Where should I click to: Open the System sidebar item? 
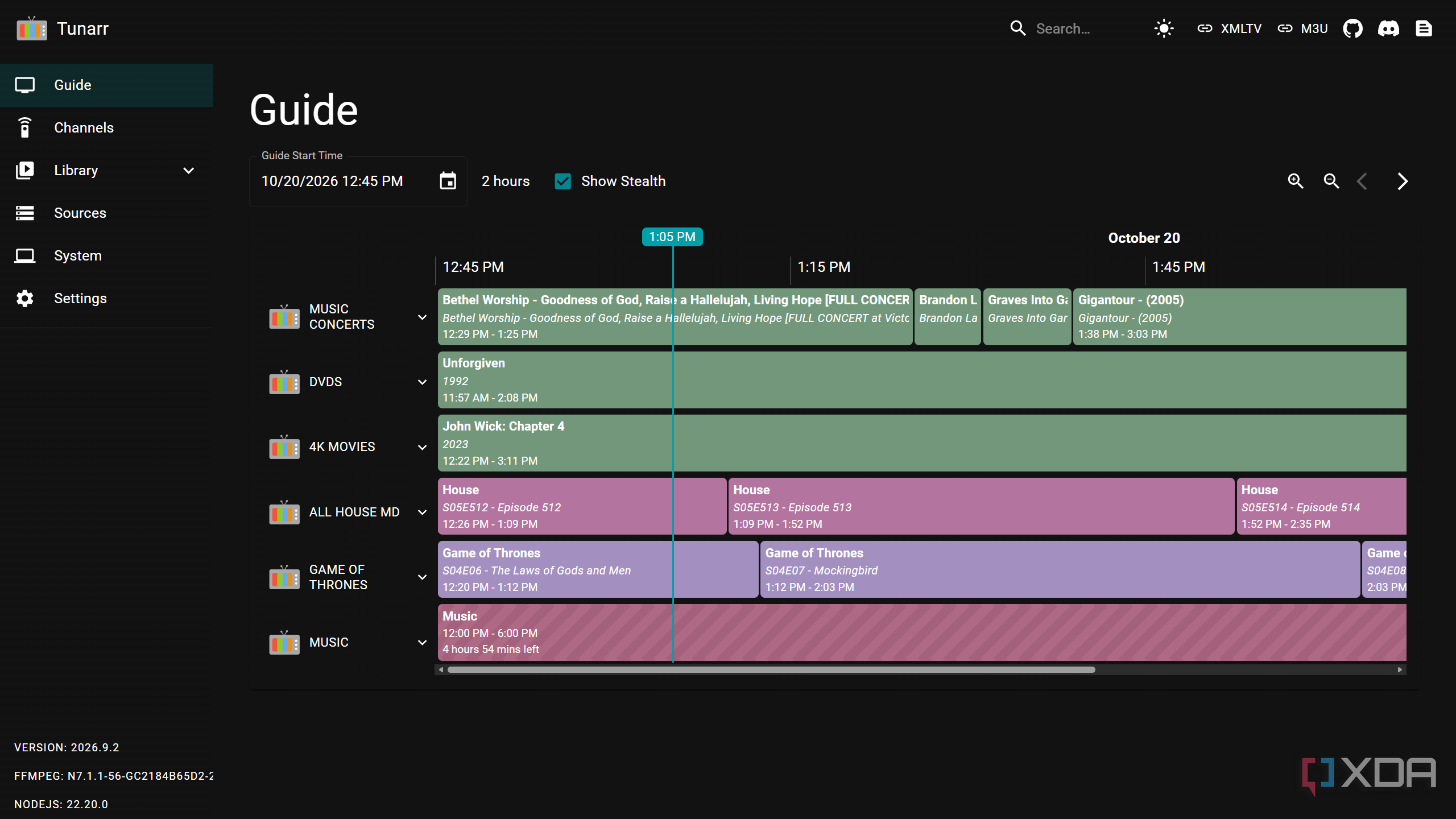point(106,256)
